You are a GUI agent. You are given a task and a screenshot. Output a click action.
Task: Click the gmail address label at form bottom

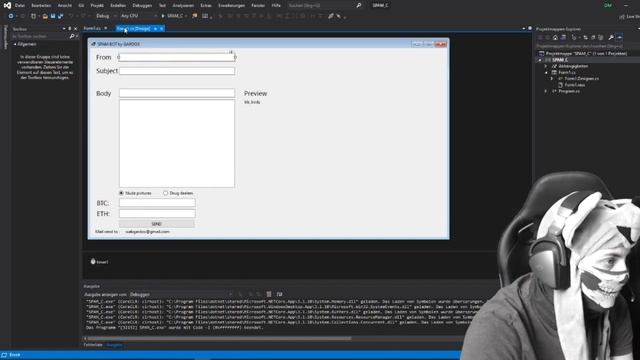pos(147,231)
